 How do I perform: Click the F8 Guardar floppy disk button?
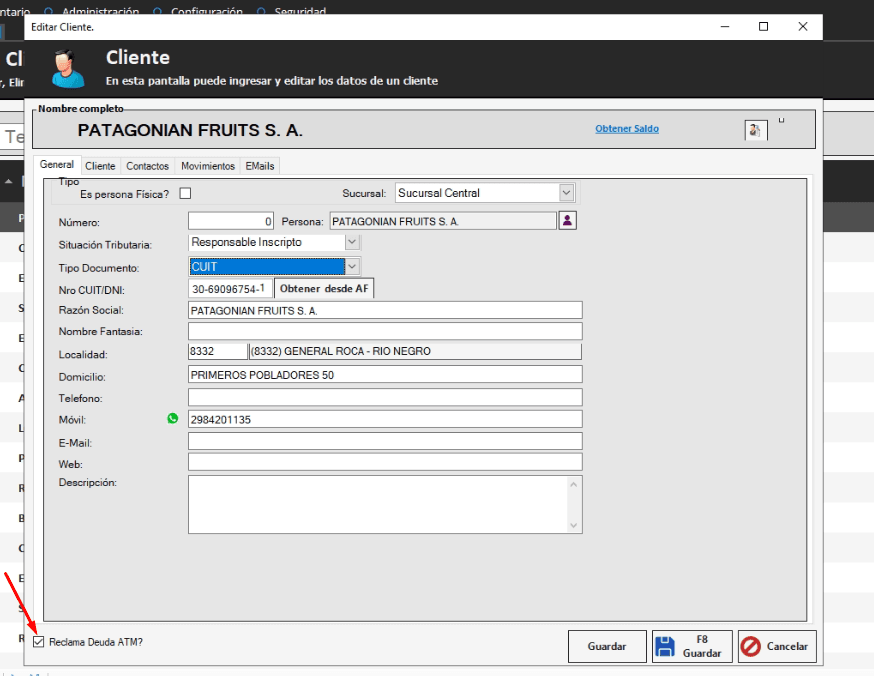[692, 646]
